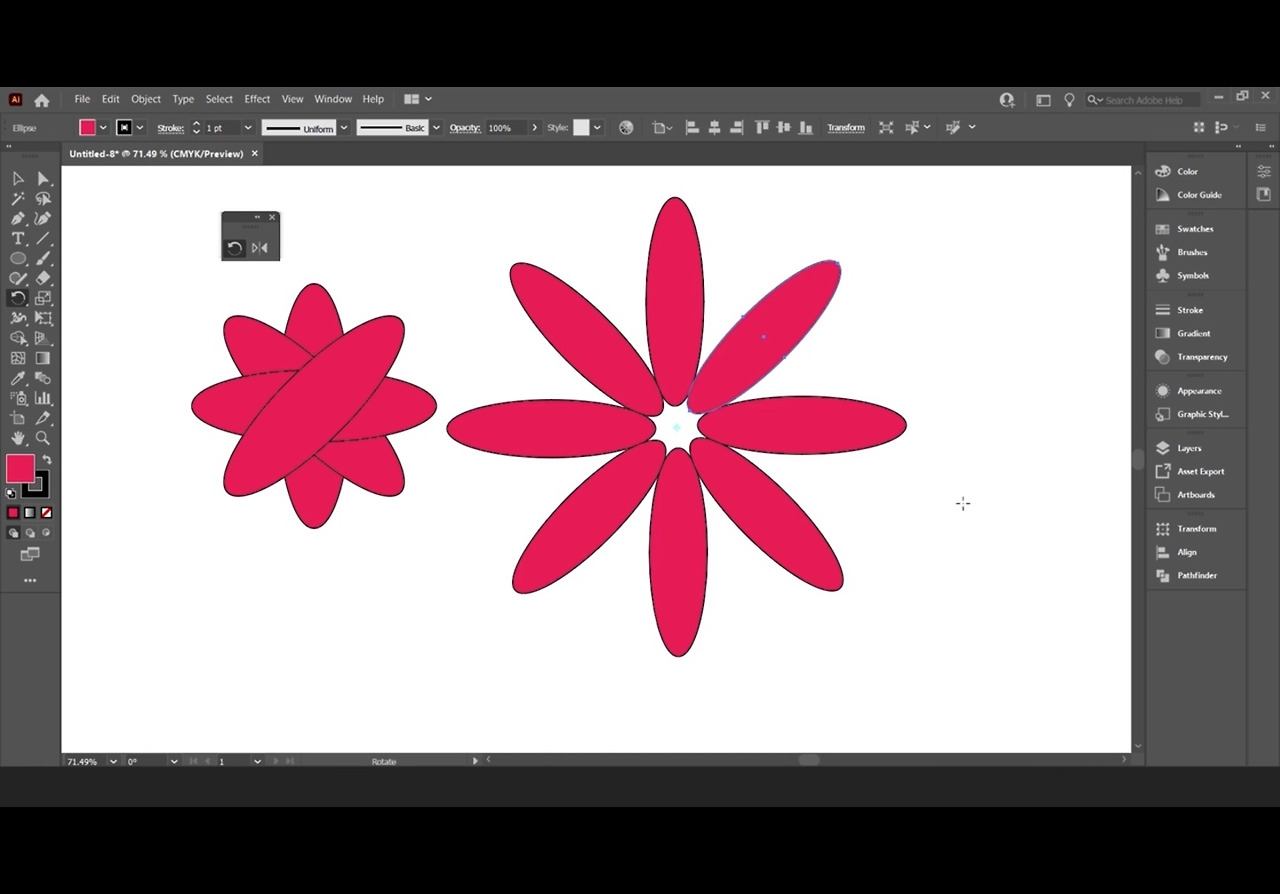Open the workspace layout switcher dropdown
This screenshot has height=894, width=1280.
[x=418, y=100]
